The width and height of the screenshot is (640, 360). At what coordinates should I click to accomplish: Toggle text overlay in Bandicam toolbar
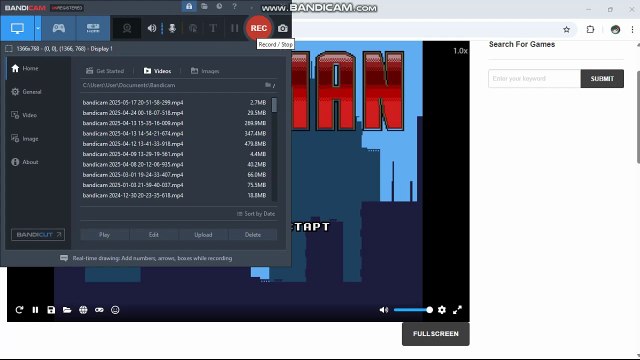(x=213, y=28)
